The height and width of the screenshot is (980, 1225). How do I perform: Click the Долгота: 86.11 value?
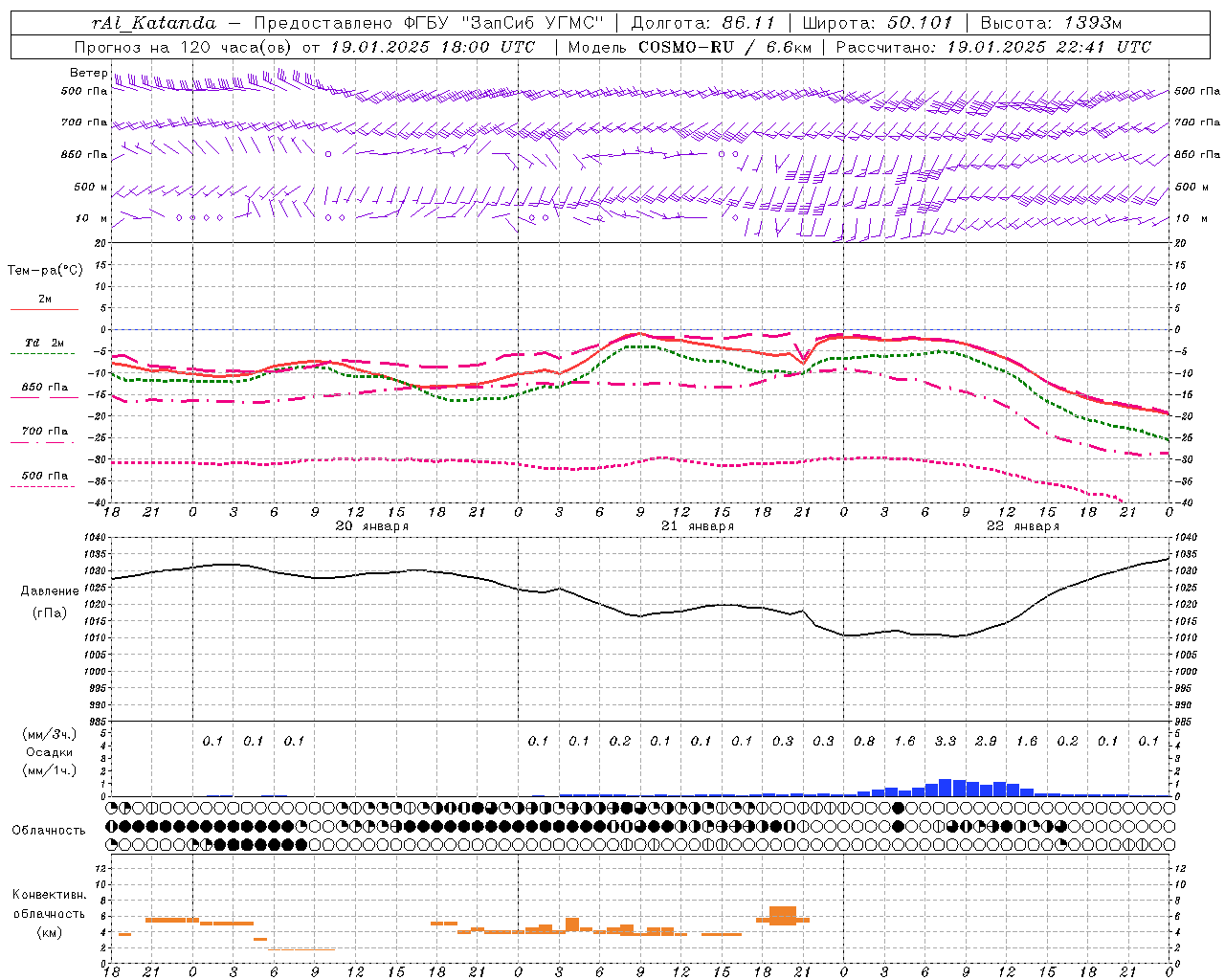point(703,22)
